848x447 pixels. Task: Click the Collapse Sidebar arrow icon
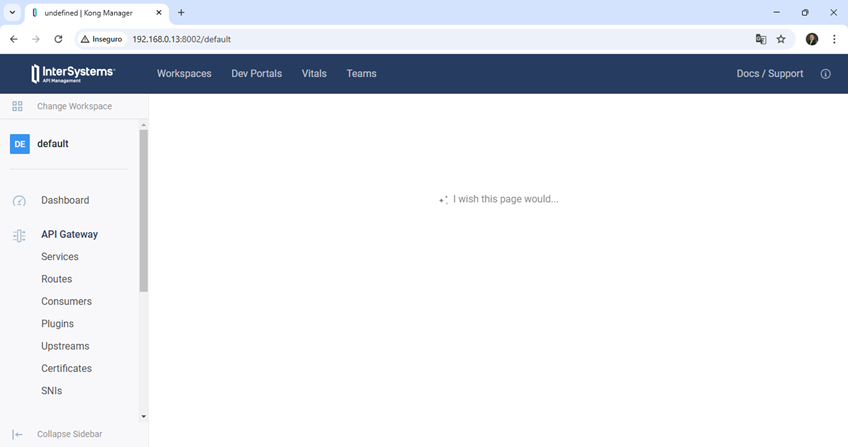click(x=17, y=434)
